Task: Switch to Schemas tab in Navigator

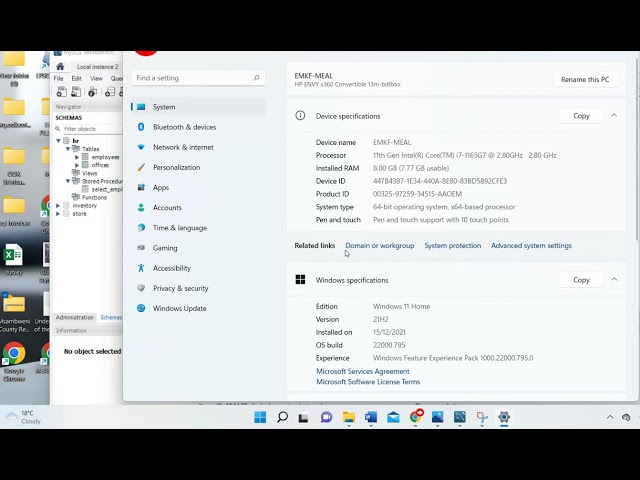Action: 111,318
